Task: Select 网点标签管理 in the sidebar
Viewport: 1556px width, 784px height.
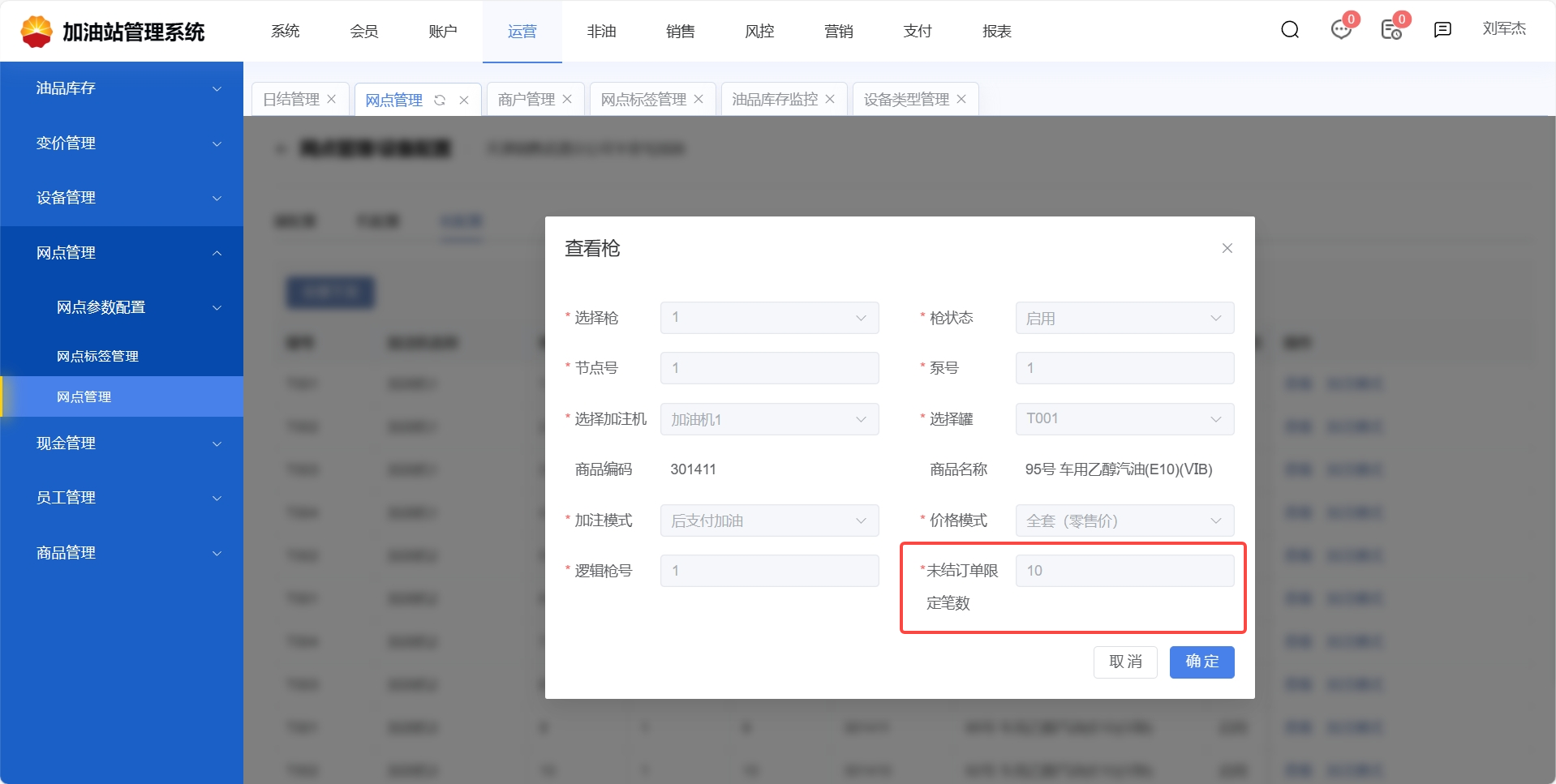Action: click(97, 356)
